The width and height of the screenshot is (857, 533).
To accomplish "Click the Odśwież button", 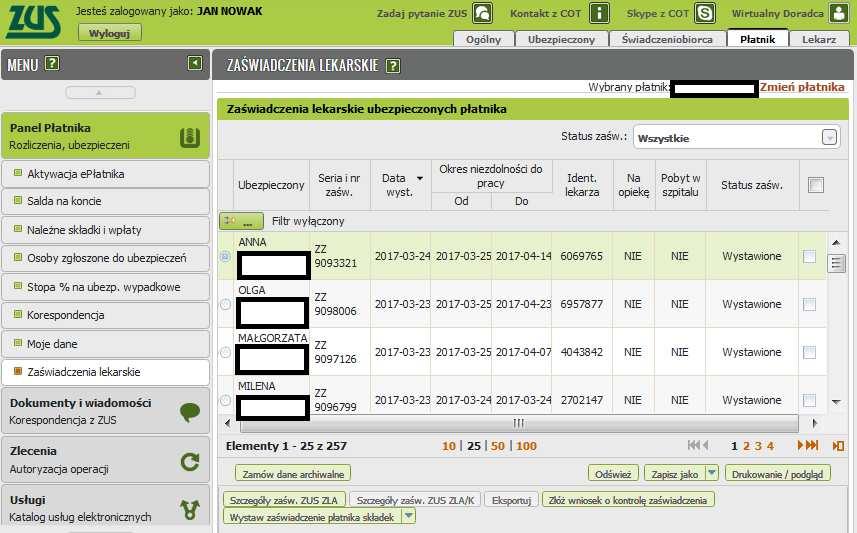I will [x=613, y=474].
